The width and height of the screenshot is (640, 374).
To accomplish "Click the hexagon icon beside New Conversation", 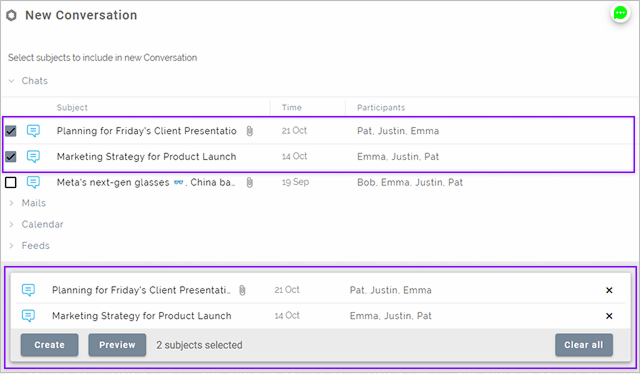I will pos(11,16).
